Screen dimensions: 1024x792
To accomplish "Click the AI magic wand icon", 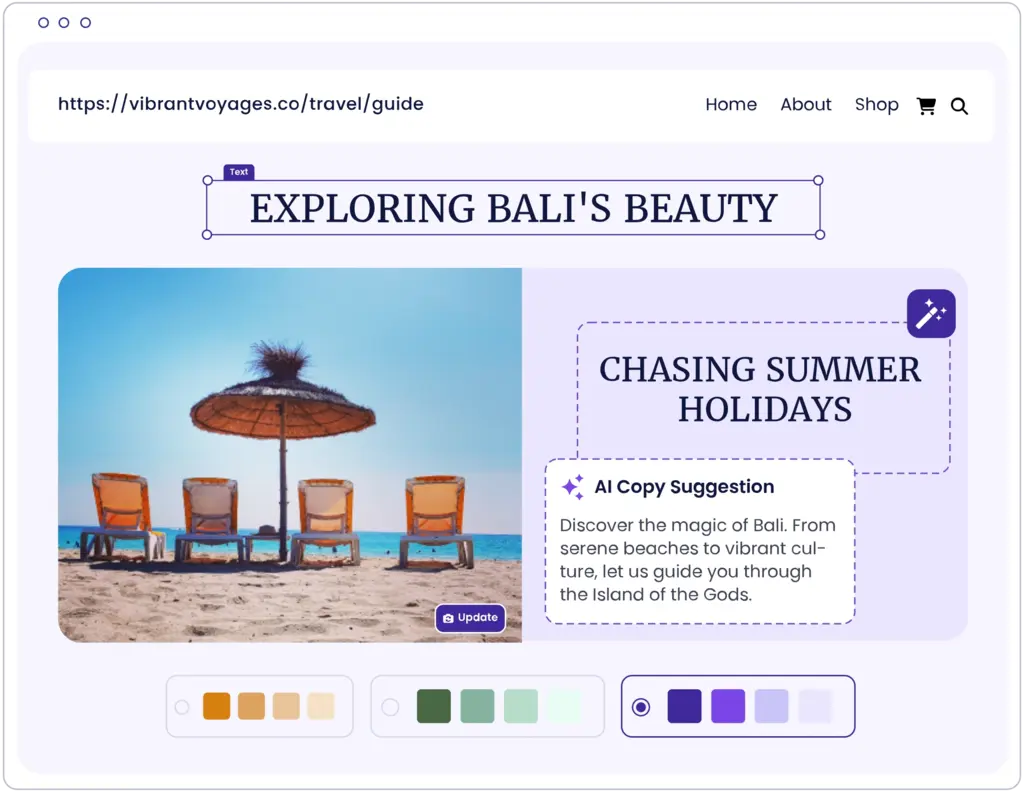I will pos(931,314).
